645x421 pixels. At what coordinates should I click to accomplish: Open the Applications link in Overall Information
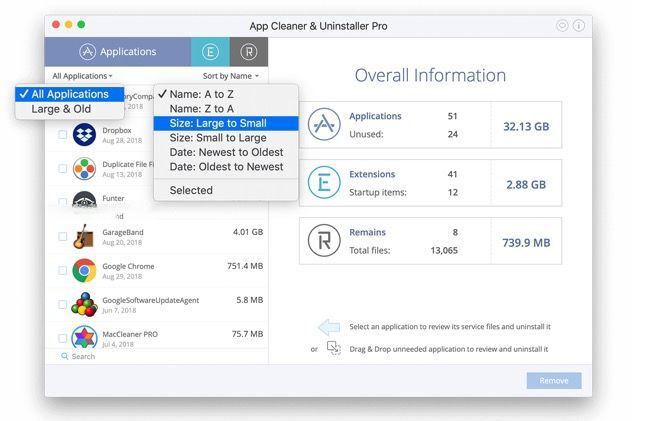click(x=375, y=116)
